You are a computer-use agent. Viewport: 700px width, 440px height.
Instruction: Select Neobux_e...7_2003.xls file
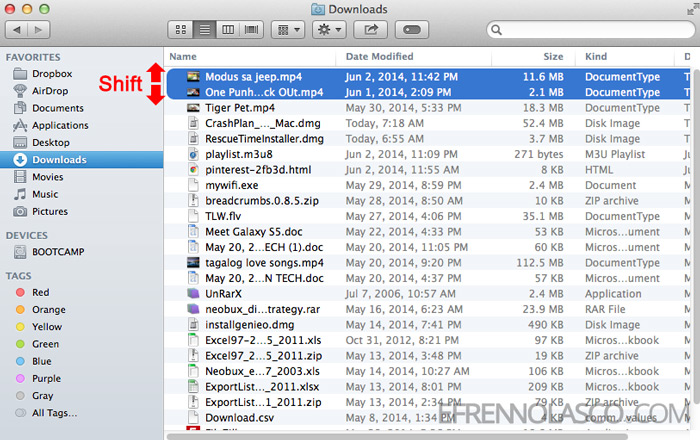[x=262, y=371]
